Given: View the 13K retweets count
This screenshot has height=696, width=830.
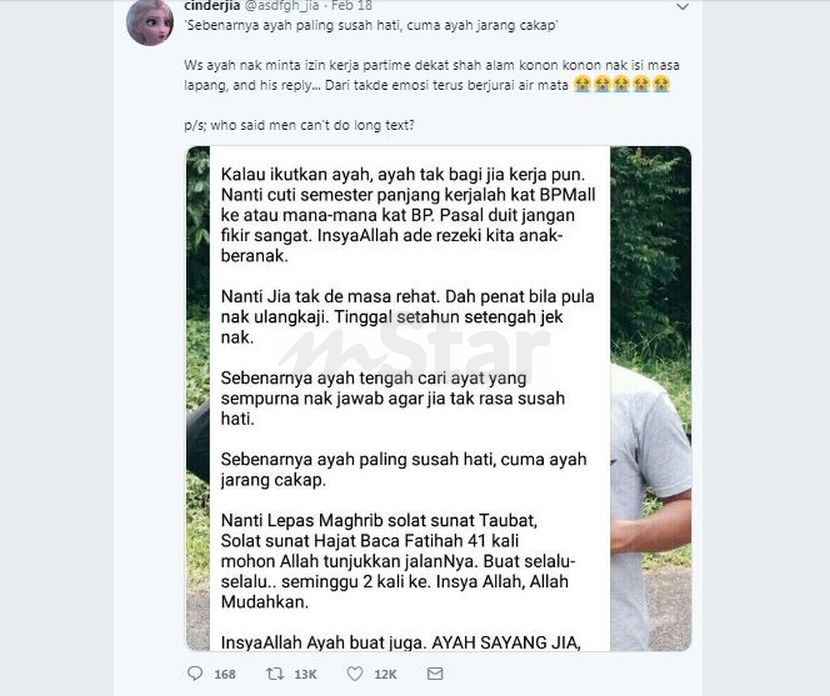Looking at the screenshot, I should pos(305,674).
